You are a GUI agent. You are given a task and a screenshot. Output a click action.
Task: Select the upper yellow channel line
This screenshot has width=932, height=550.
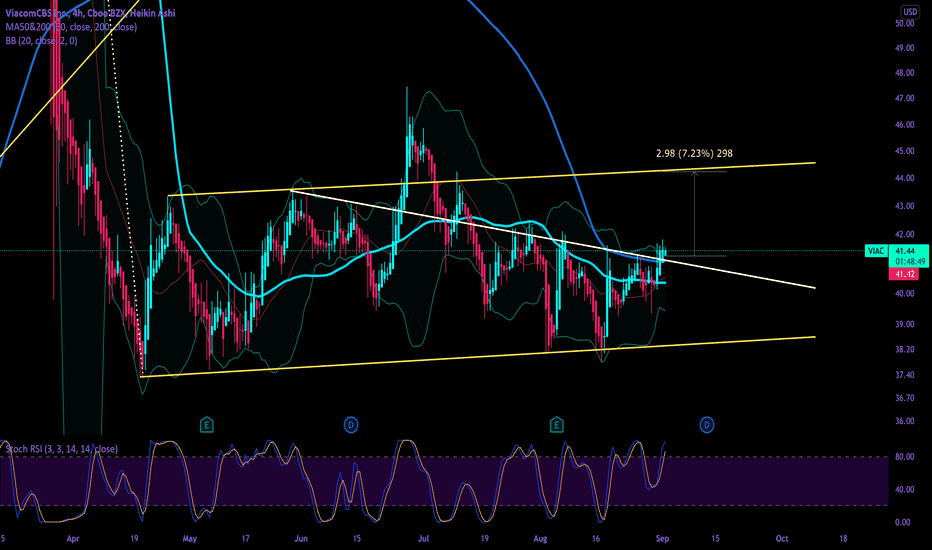click(x=492, y=179)
